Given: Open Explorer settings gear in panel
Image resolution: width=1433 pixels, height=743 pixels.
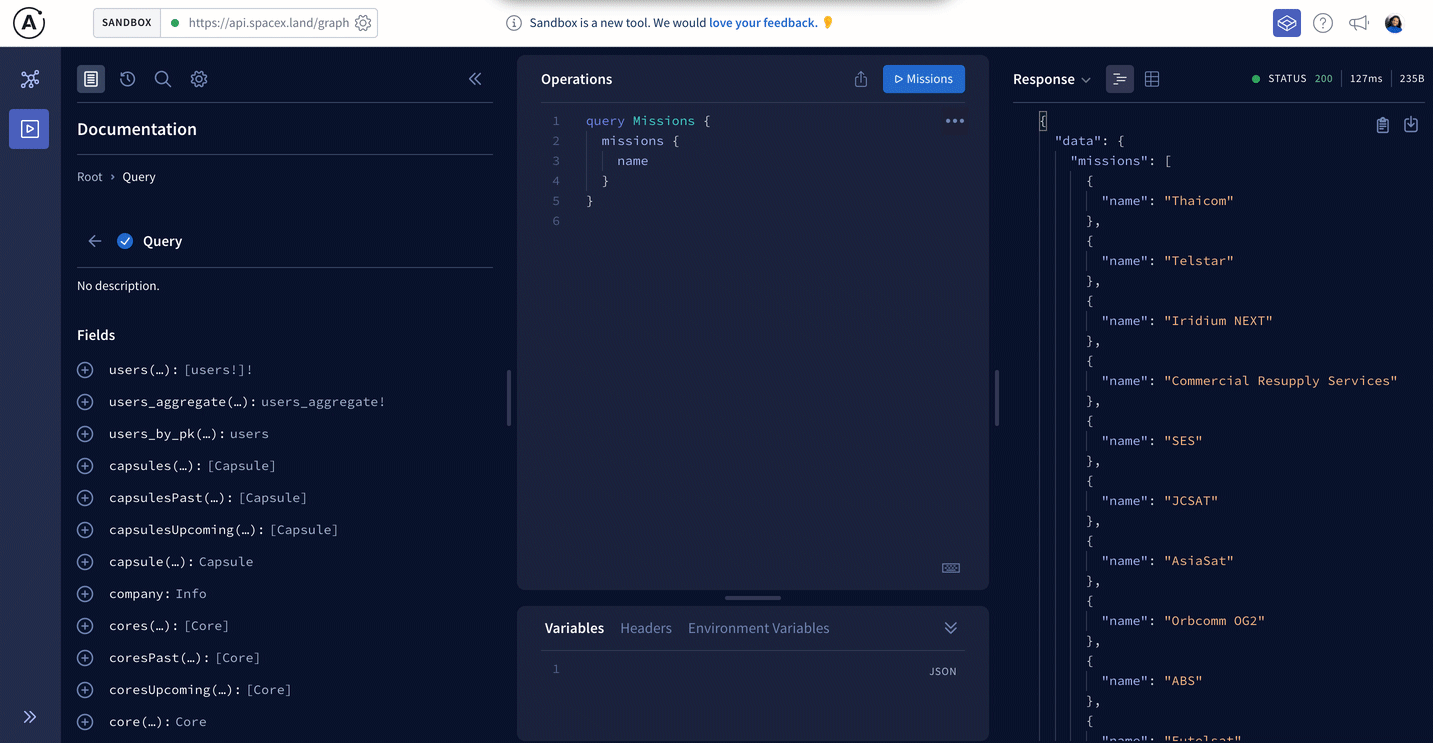Looking at the screenshot, I should pos(199,79).
